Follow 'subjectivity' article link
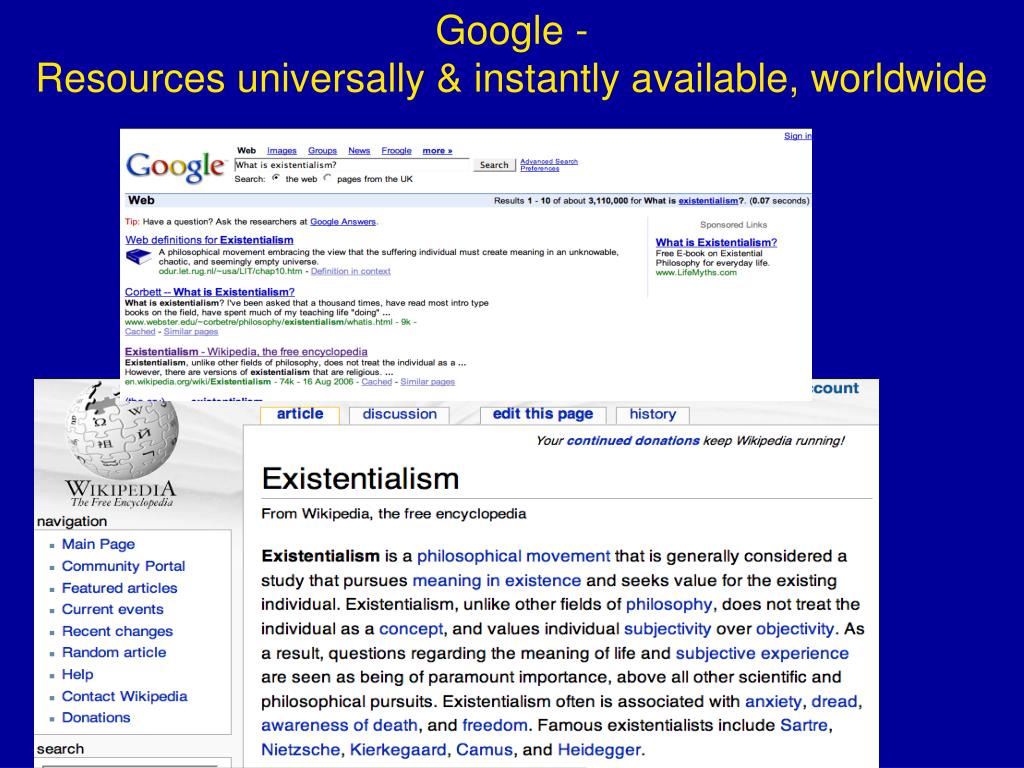This screenshot has height=768, width=1024. coord(667,629)
